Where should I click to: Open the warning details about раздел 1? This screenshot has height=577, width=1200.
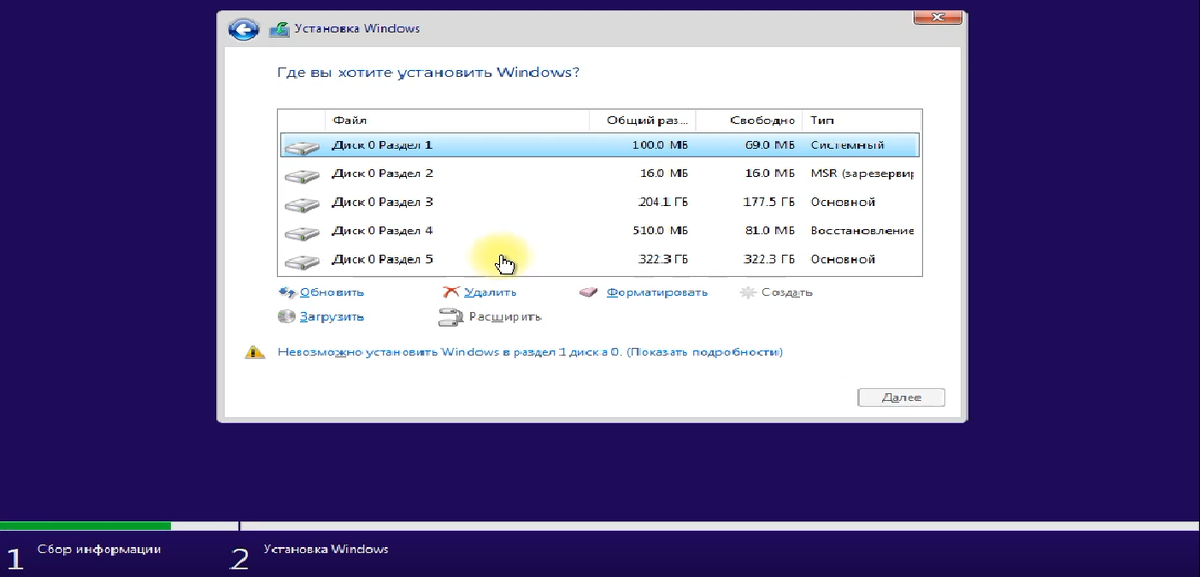coord(530,353)
